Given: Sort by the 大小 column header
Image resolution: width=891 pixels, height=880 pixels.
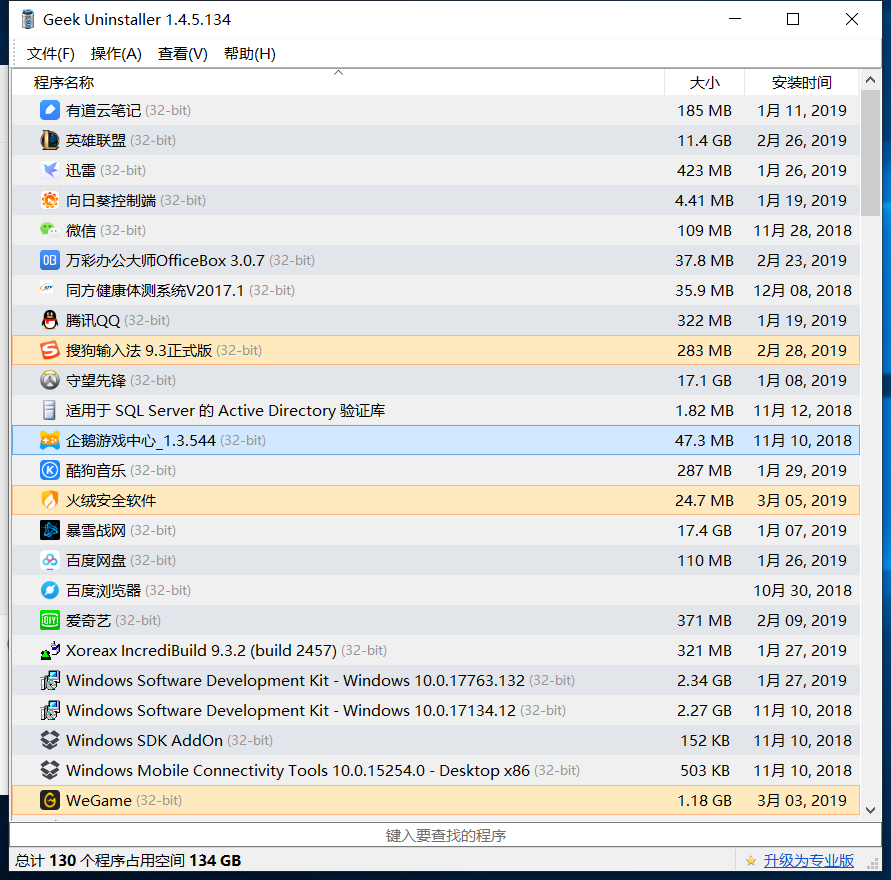Looking at the screenshot, I should pyautogui.click(x=704, y=82).
